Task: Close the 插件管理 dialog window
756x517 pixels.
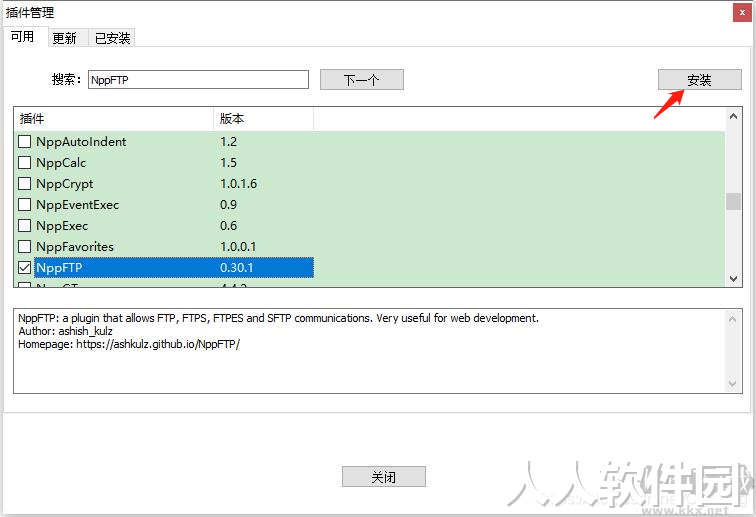Action: [742, 13]
